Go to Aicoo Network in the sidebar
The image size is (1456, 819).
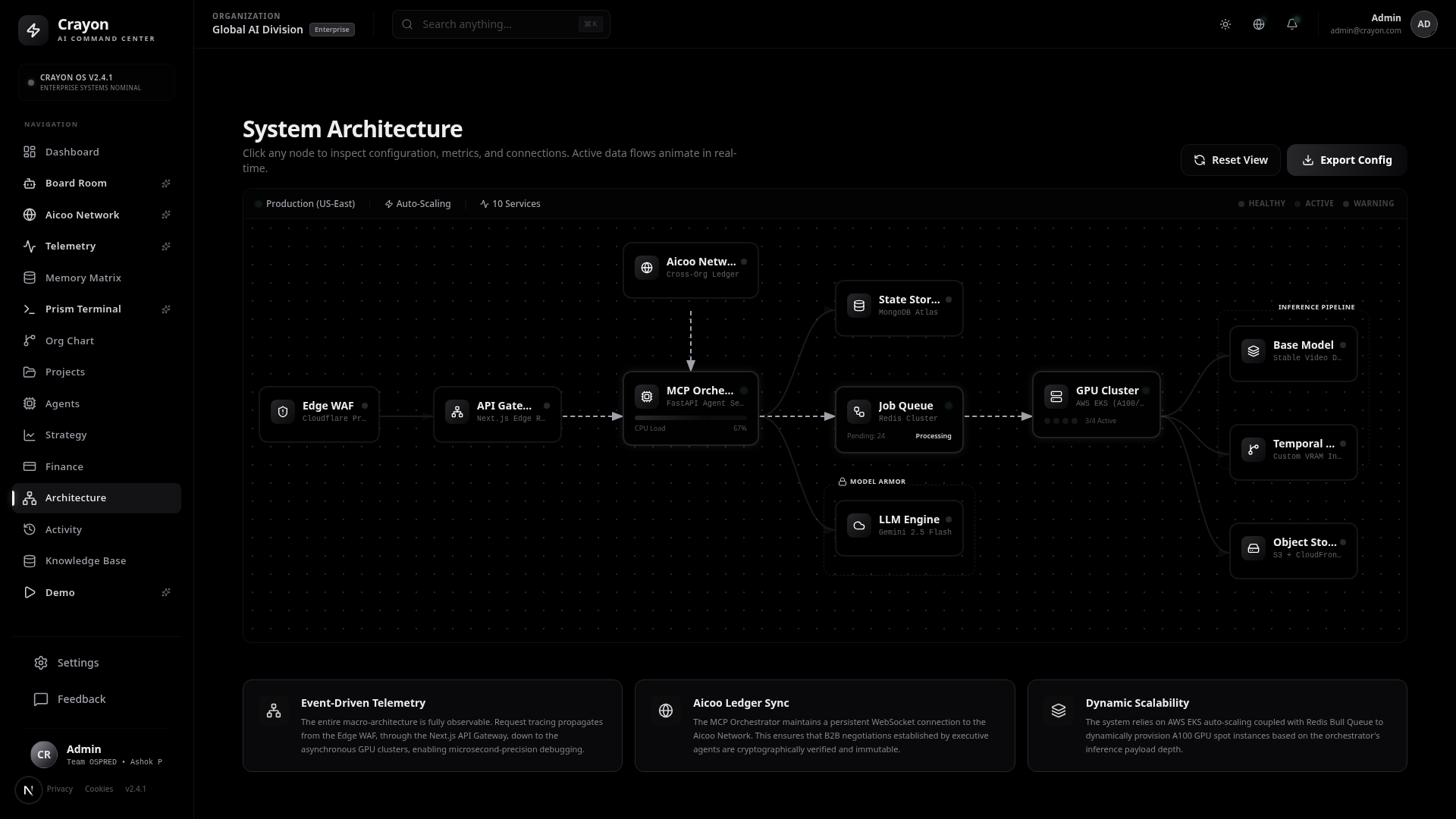(x=96, y=215)
